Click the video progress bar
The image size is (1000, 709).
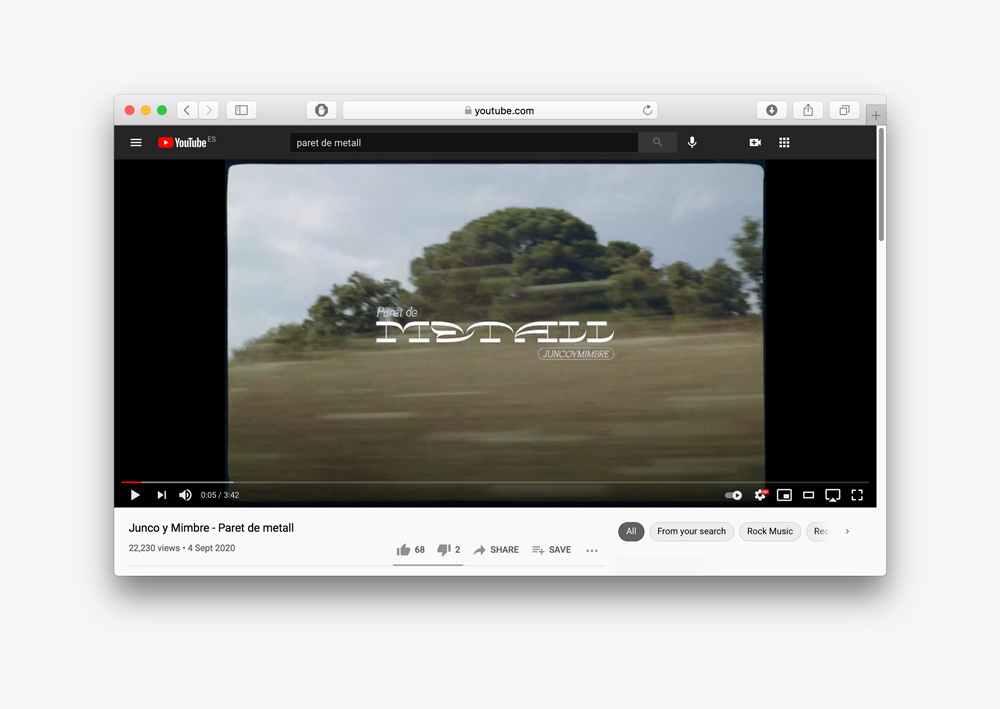pyautogui.click(x=495, y=482)
